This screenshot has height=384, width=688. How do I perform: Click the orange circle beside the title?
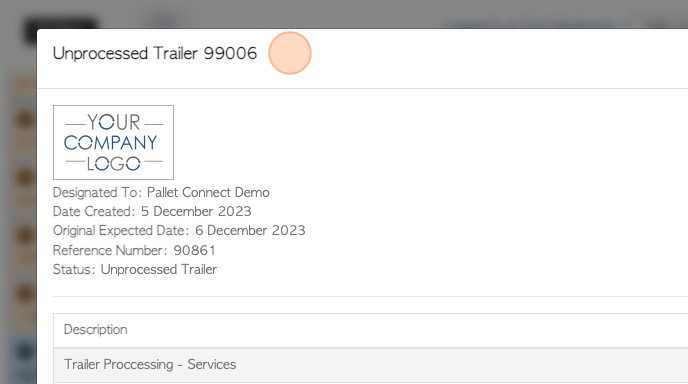click(x=290, y=53)
